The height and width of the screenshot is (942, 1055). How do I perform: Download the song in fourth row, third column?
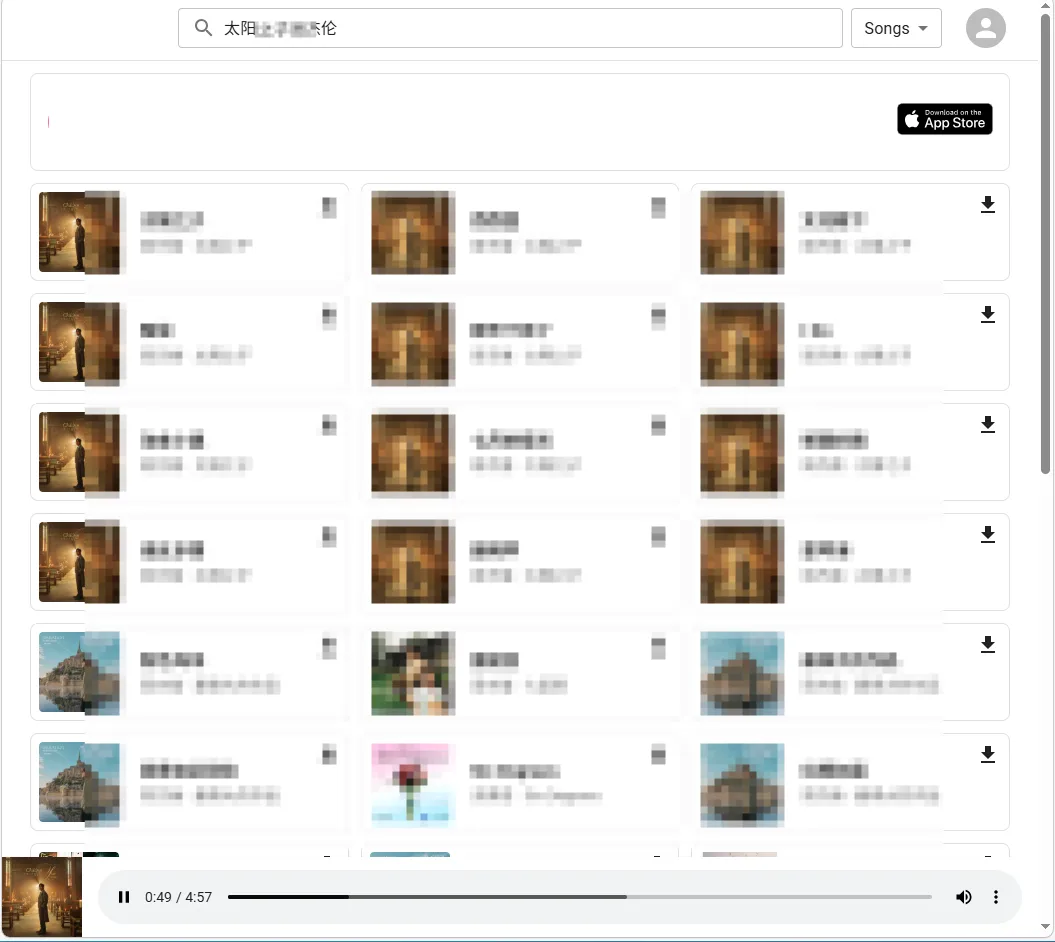pos(987,535)
